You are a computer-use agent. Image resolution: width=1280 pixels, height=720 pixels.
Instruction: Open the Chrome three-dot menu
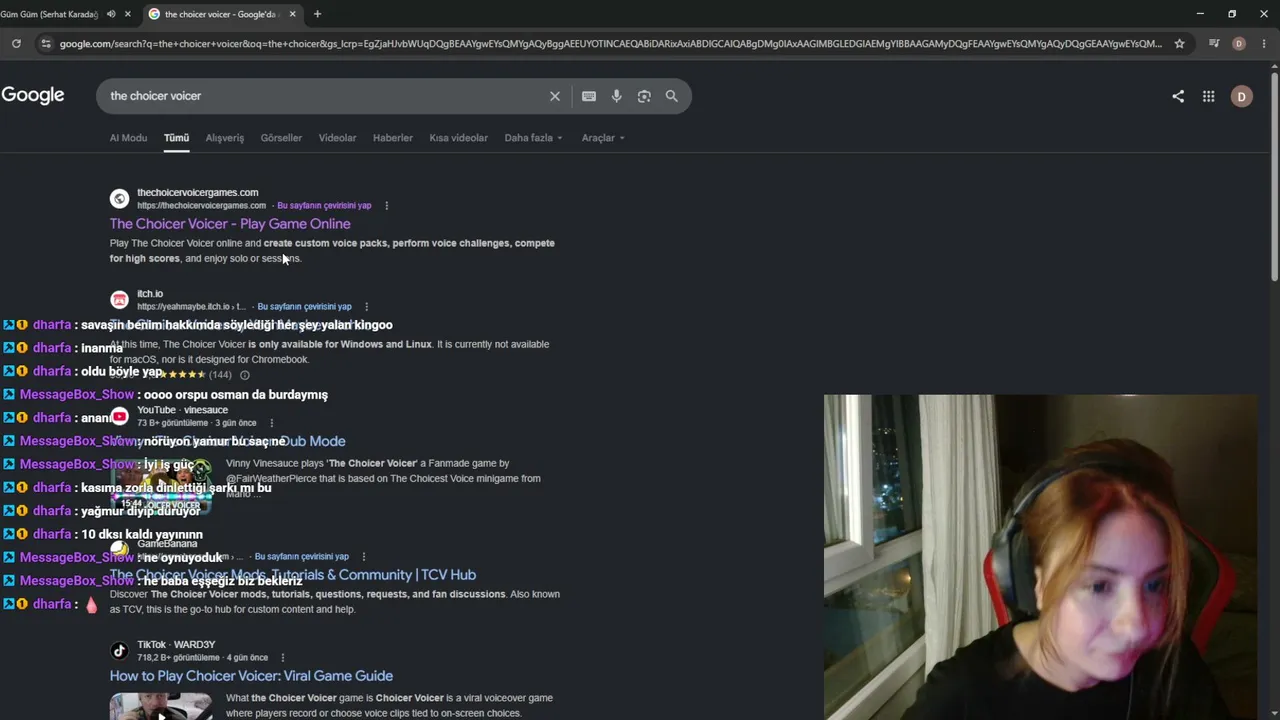pyautogui.click(x=1262, y=43)
